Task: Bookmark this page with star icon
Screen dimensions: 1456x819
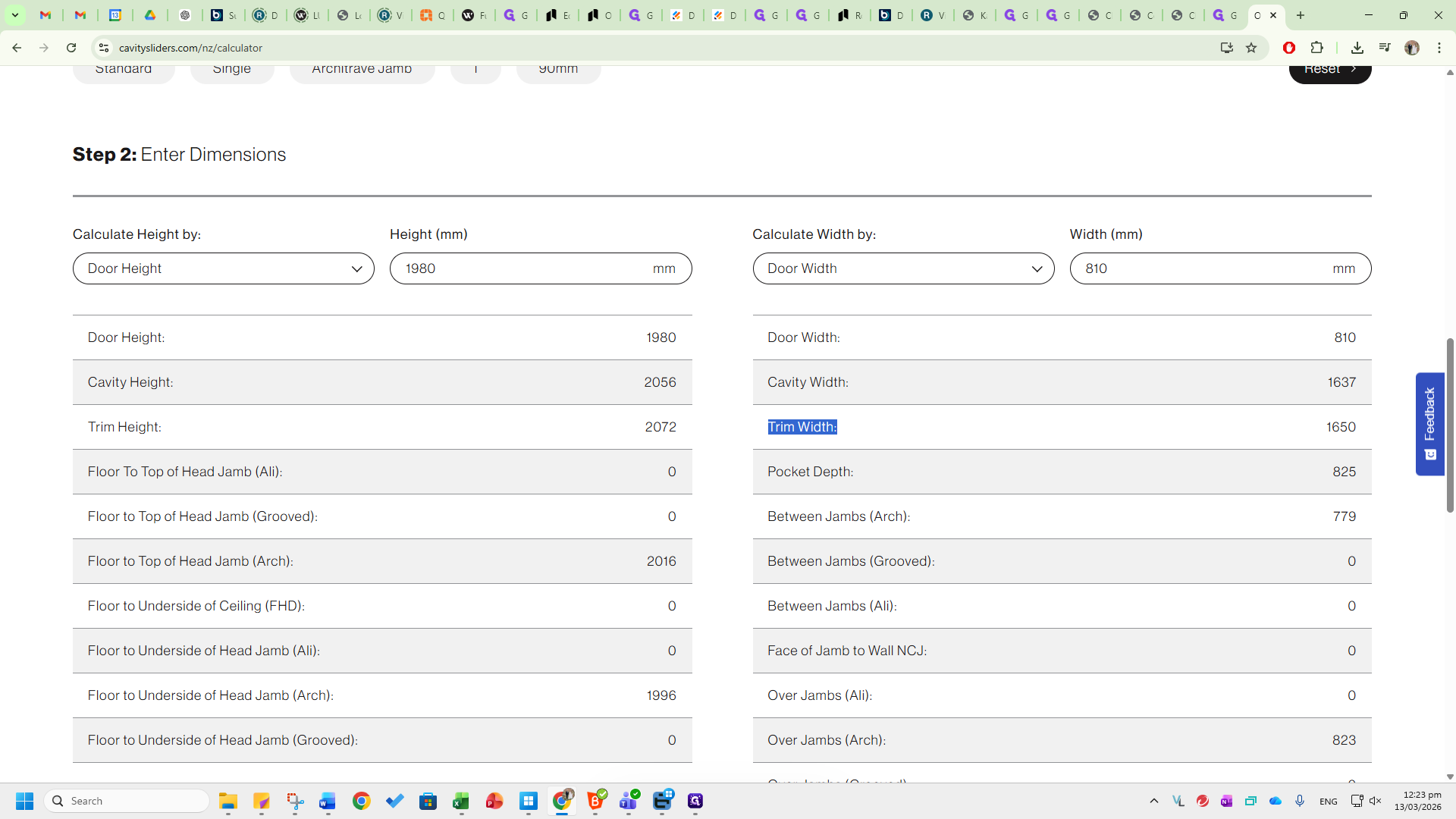Action: [1251, 48]
